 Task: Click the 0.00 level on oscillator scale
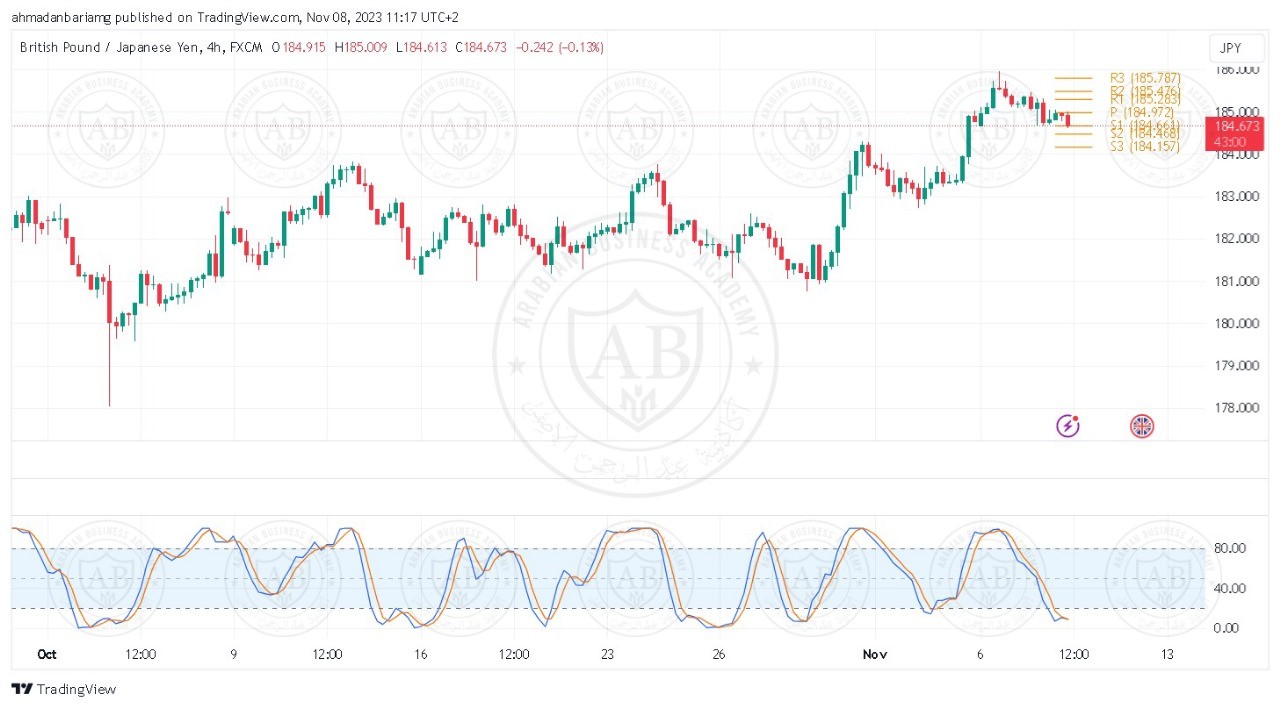(x=1229, y=628)
